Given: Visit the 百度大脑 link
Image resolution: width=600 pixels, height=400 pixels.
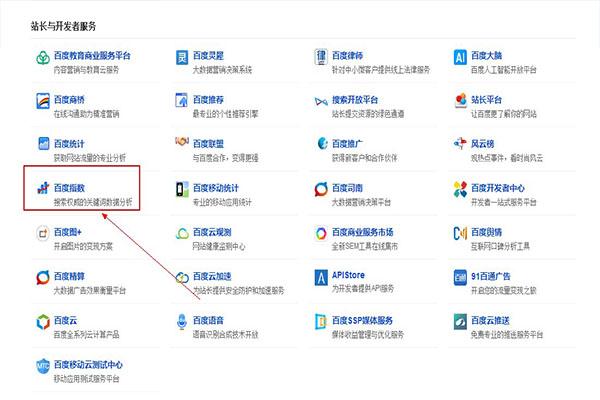Looking at the screenshot, I should click(486, 56).
